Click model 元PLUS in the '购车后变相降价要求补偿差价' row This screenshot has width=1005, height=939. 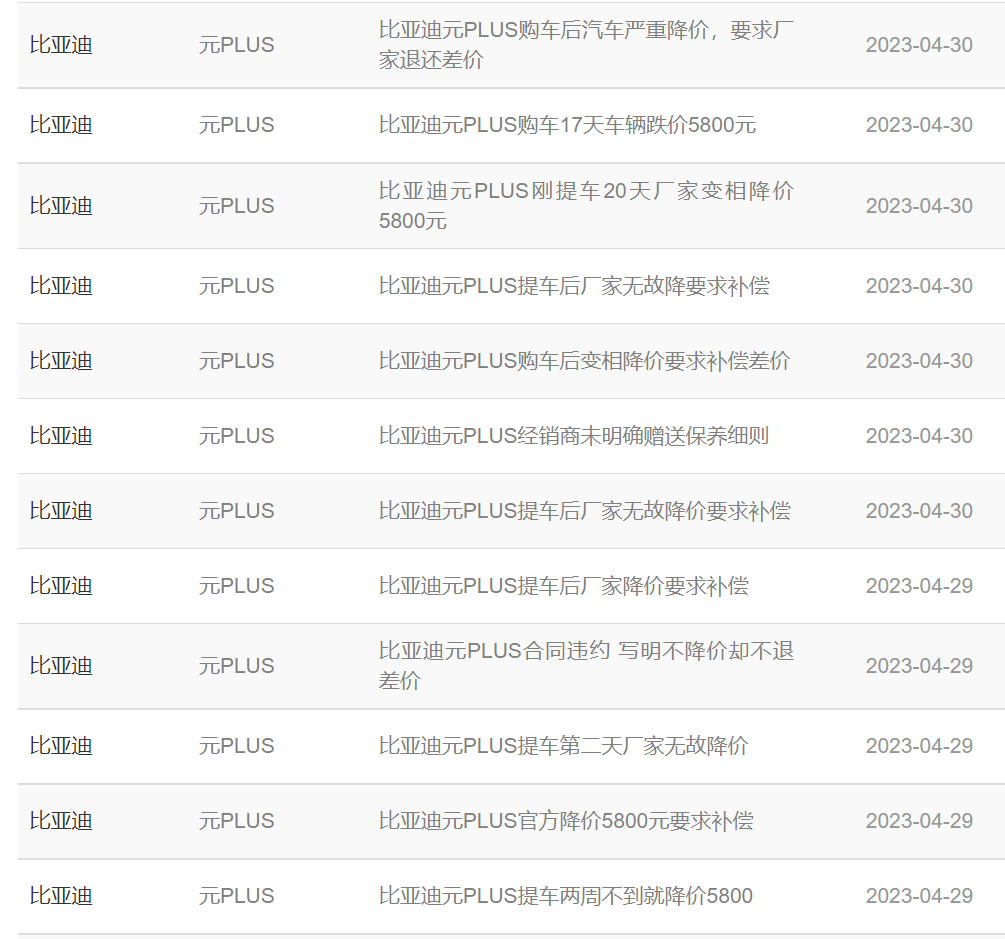coord(237,361)
